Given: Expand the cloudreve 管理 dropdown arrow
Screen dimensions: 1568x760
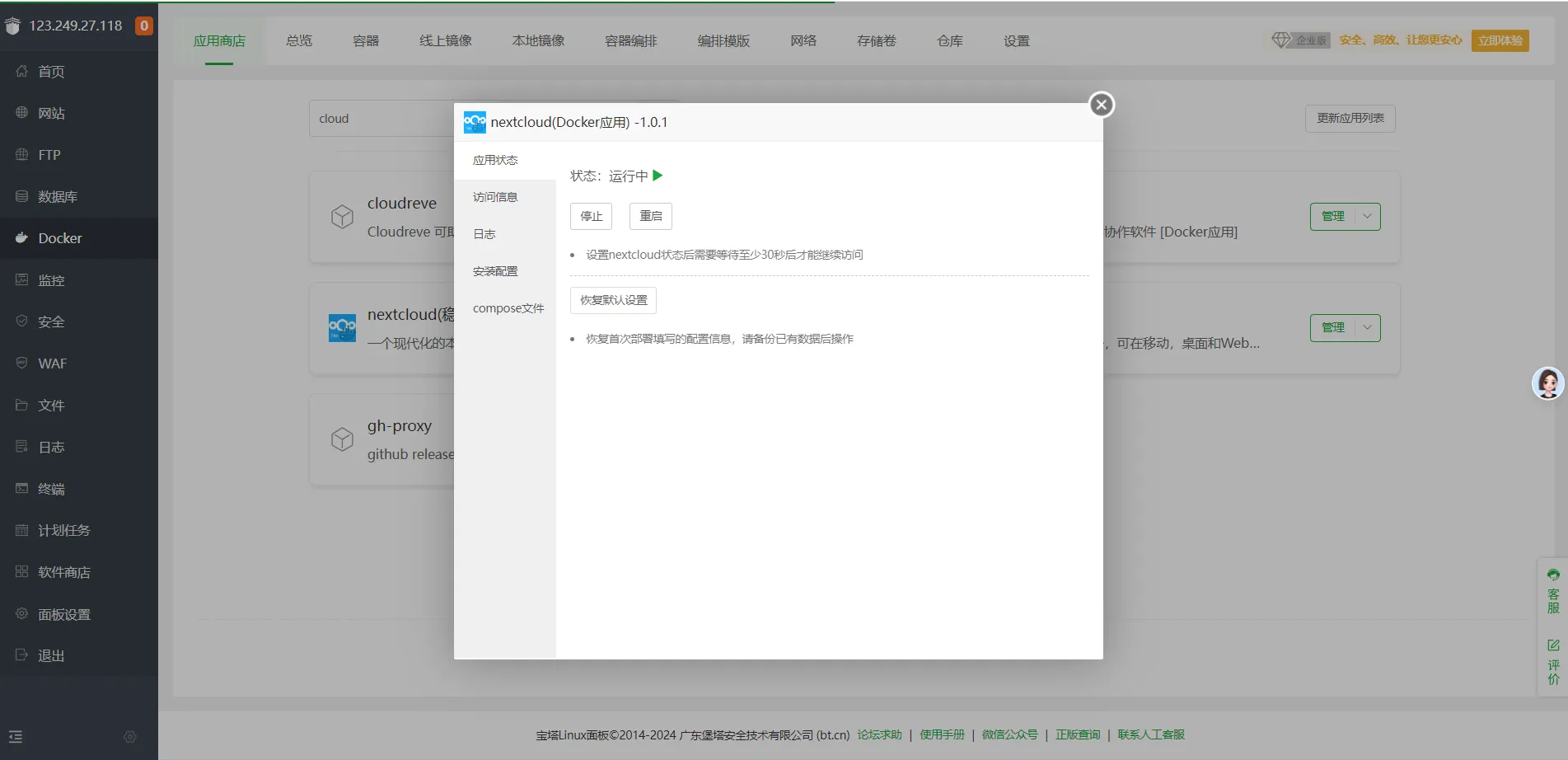Looking at the screenshot, I should point(1368,217).
